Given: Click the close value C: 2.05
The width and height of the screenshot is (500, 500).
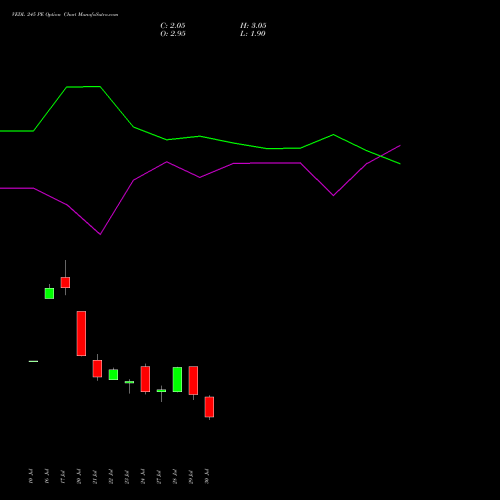Looking at the screenshot, I should tap(173, 26).
